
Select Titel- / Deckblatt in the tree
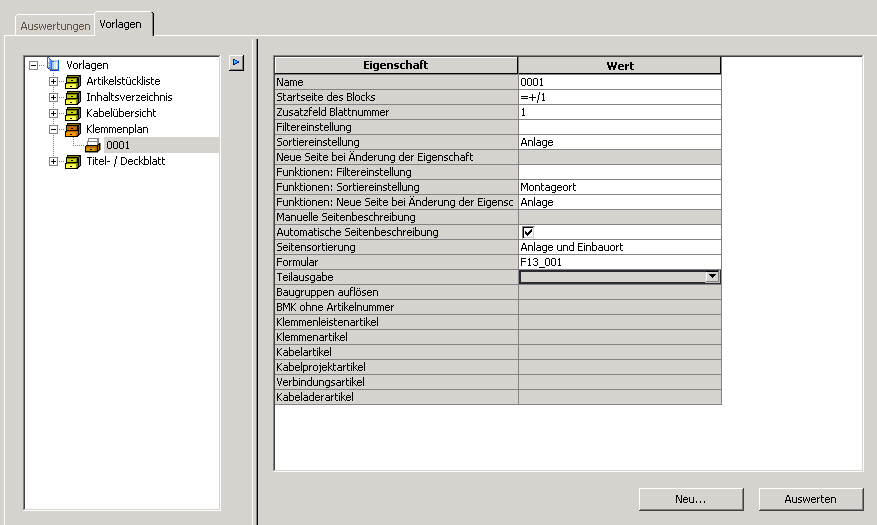126,161
